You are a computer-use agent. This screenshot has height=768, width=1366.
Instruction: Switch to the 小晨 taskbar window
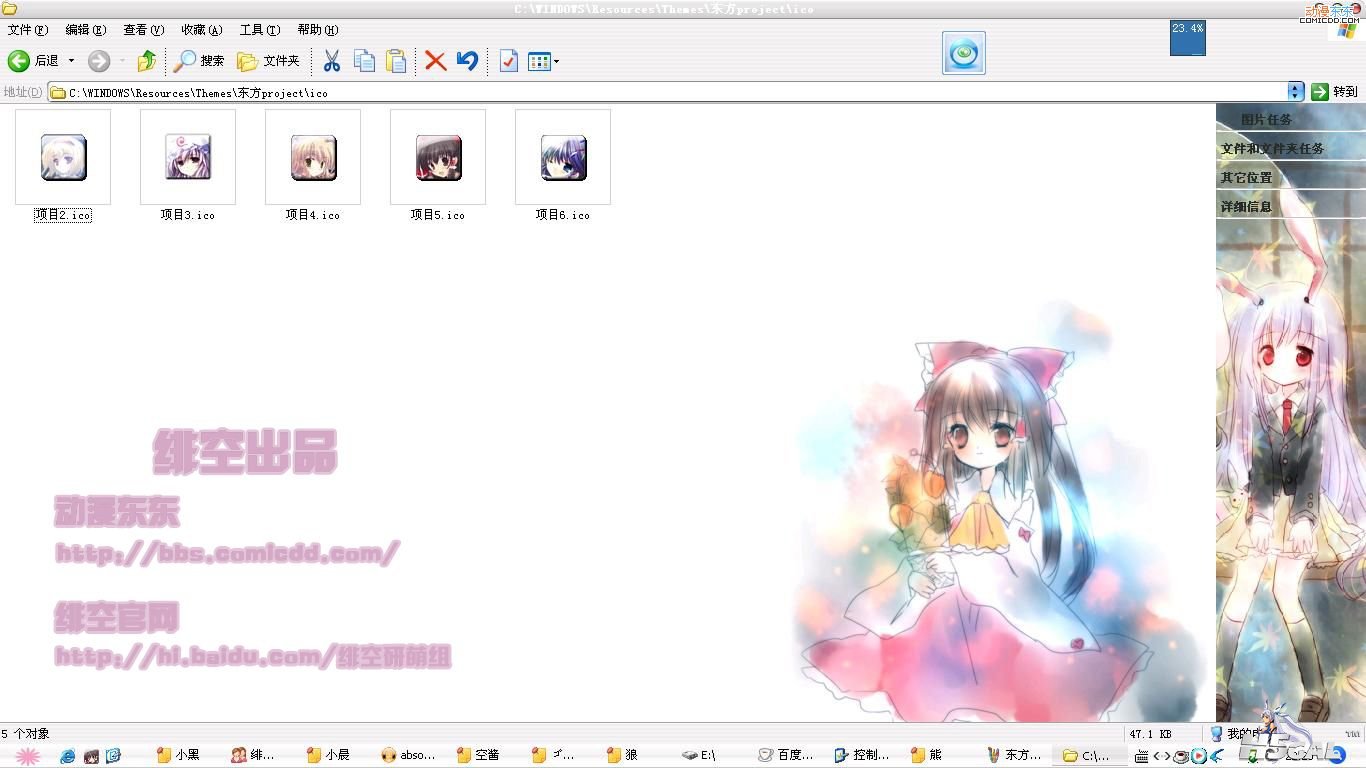(338, 755)
